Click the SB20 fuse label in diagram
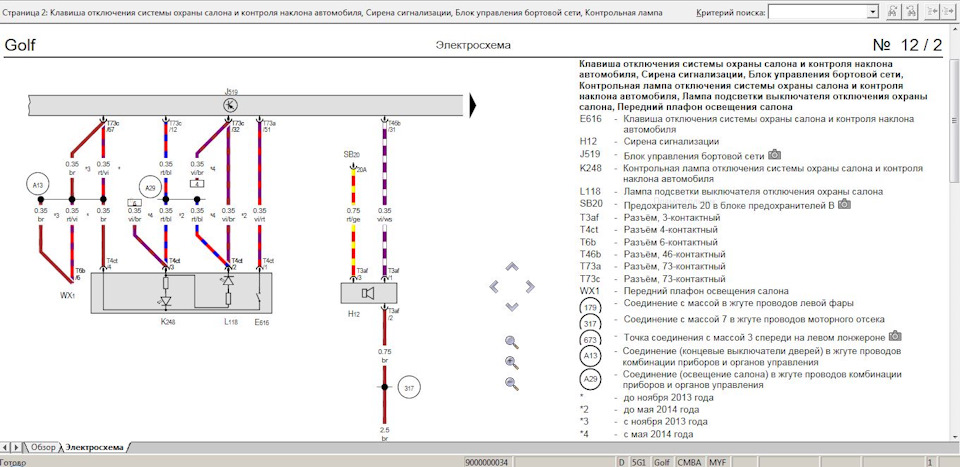Screen dimensions: 960x467 [352, 155]
